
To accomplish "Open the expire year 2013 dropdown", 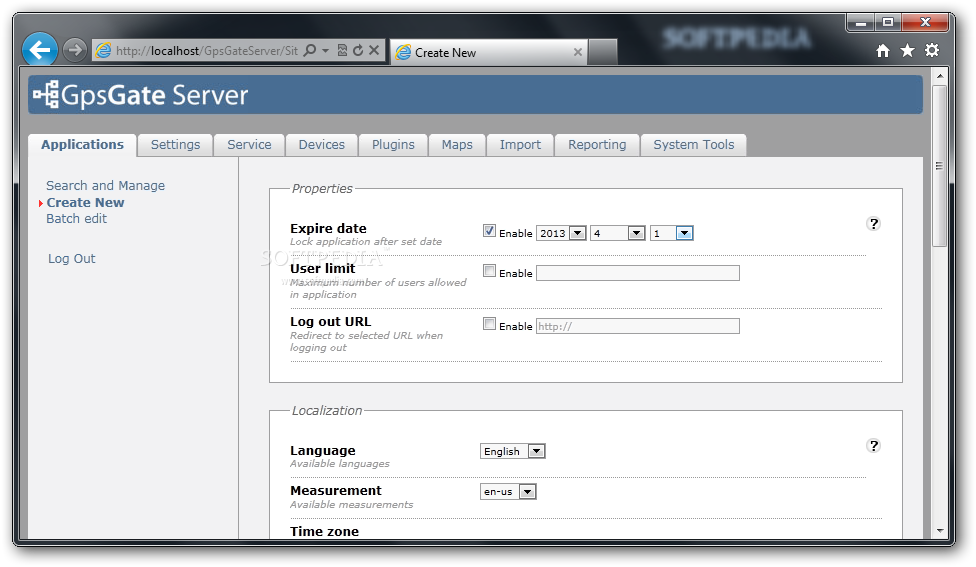I will 561,233.
